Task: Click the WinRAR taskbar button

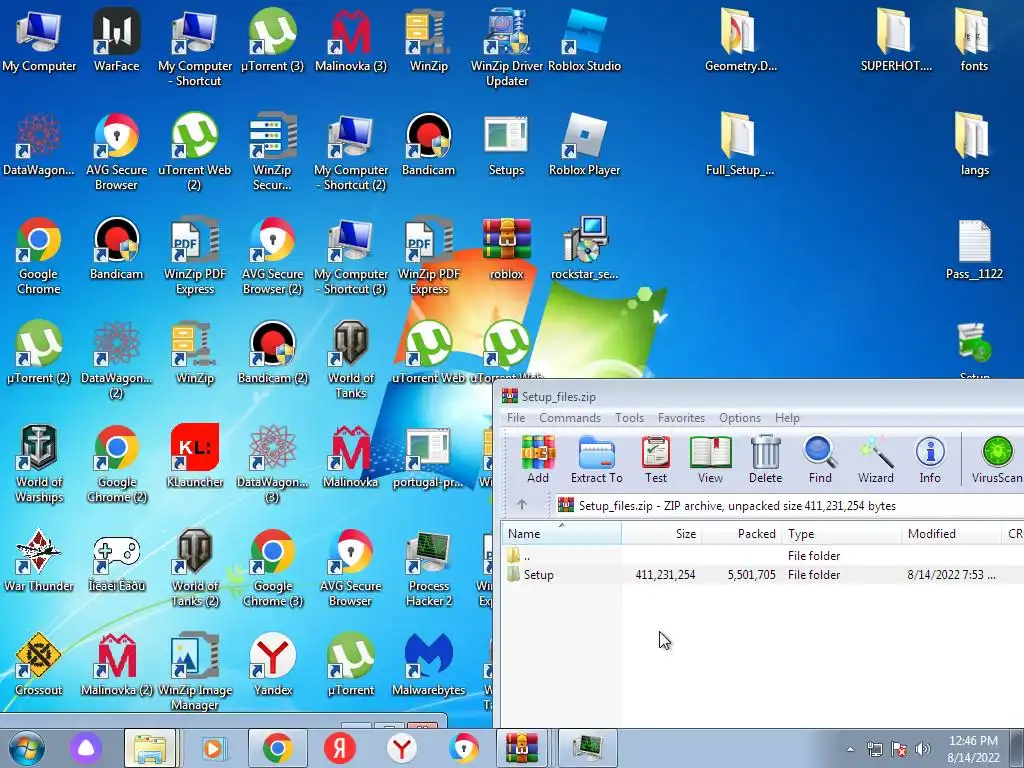Action: coord(521,748)
